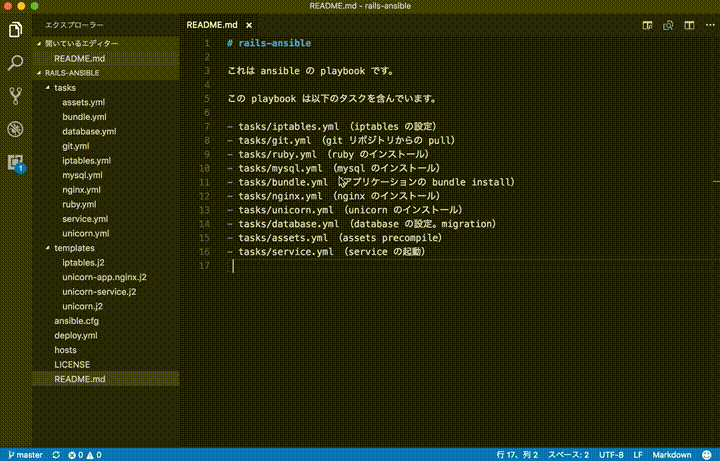This screenshot has width=720, height=461.
Task: Select README.md at bottom of file tree
Action: [x=79, y=379]
